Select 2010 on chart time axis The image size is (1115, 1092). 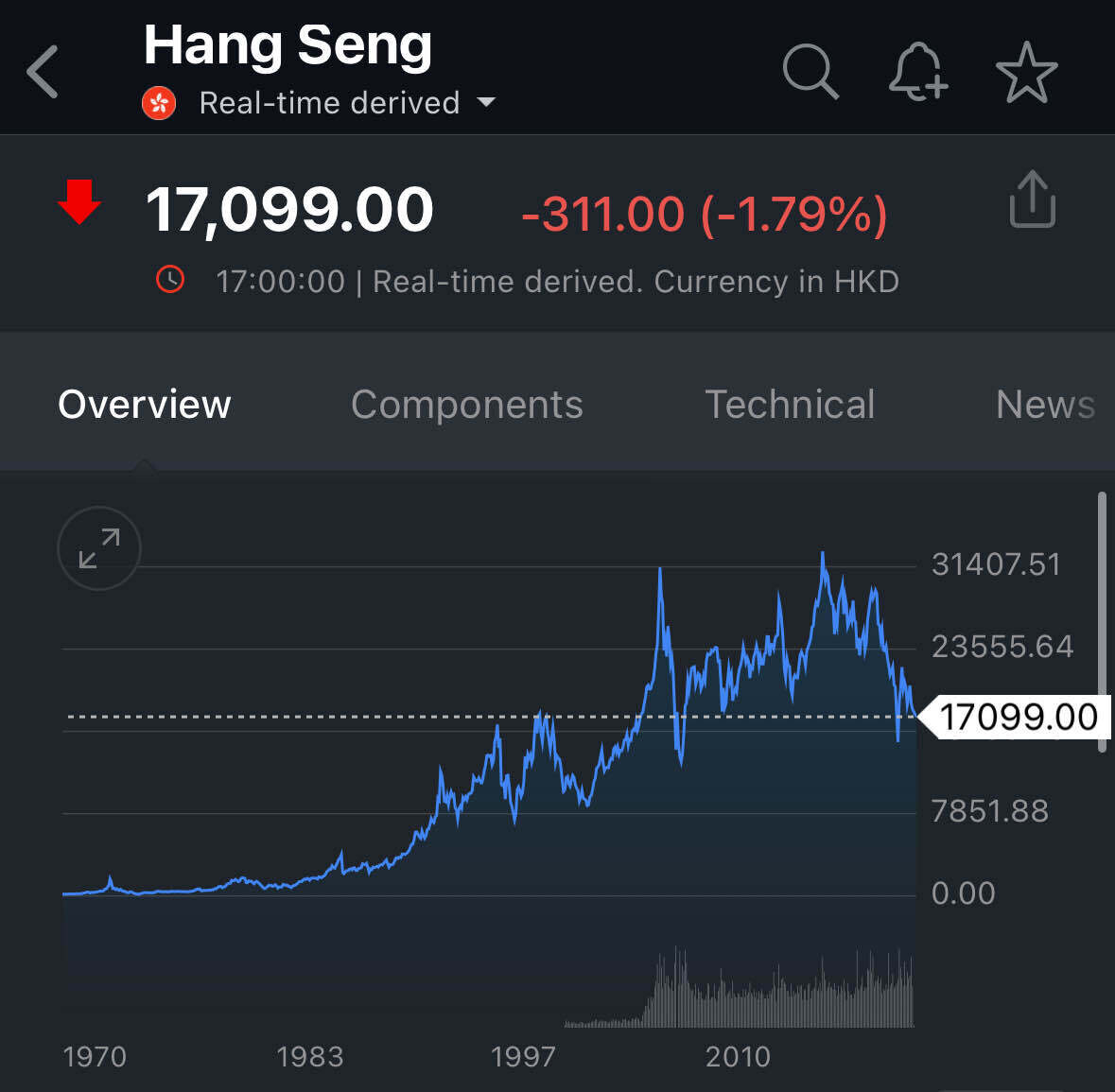pos(738,1056)
